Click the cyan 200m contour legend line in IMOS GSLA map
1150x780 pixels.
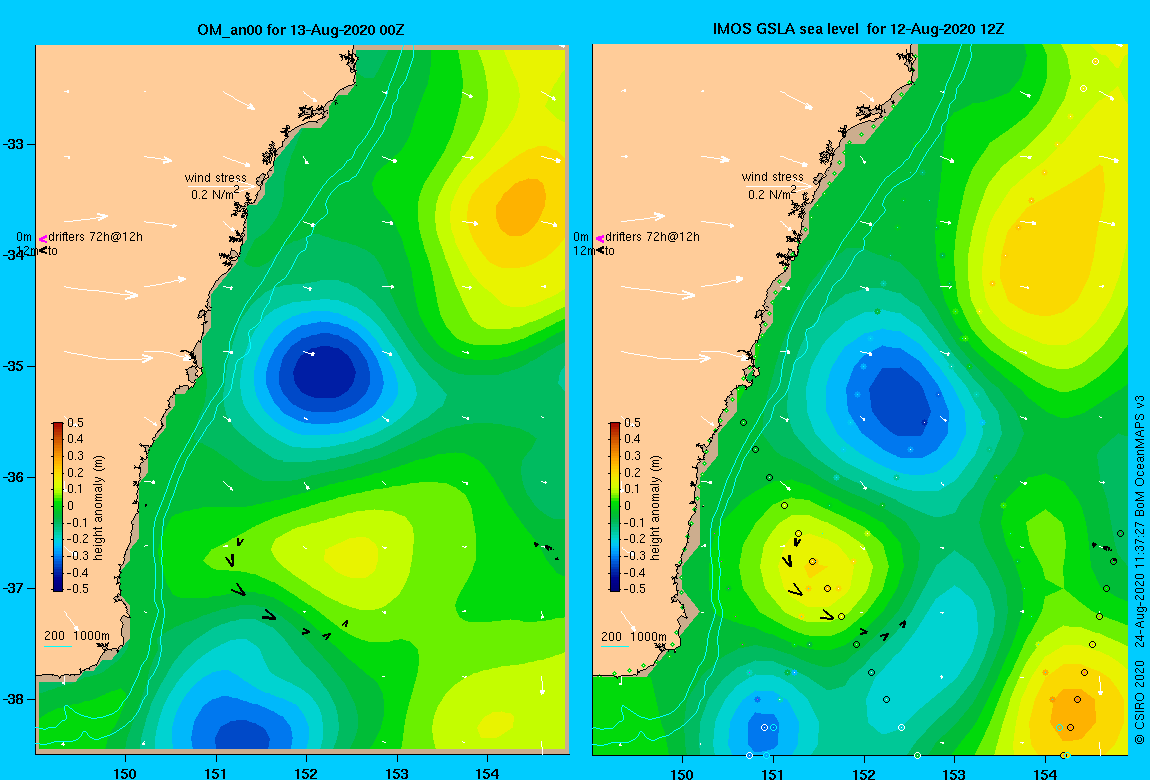pos(615,647)
